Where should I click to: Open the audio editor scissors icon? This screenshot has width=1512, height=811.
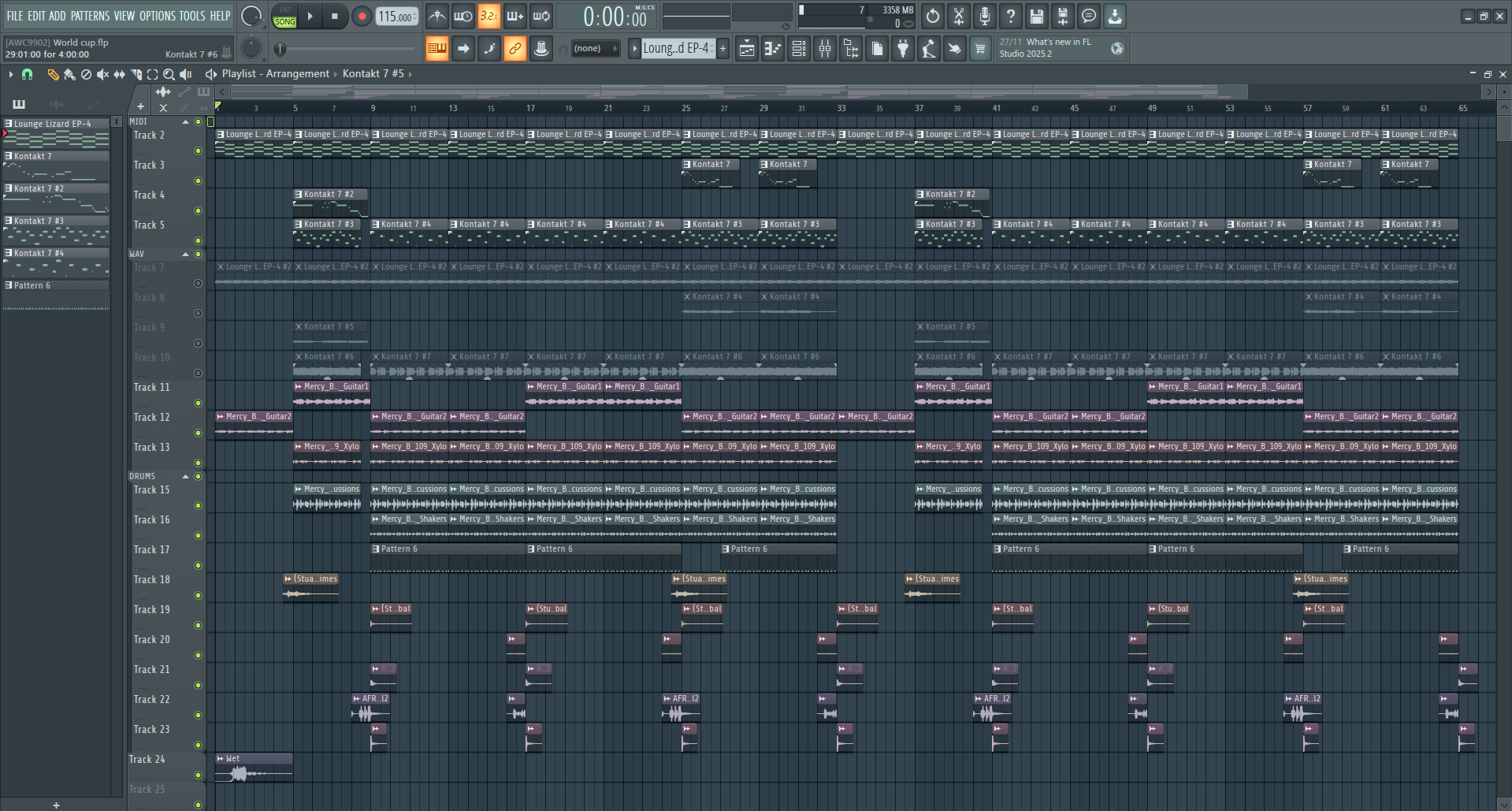(x=959, y=16)
